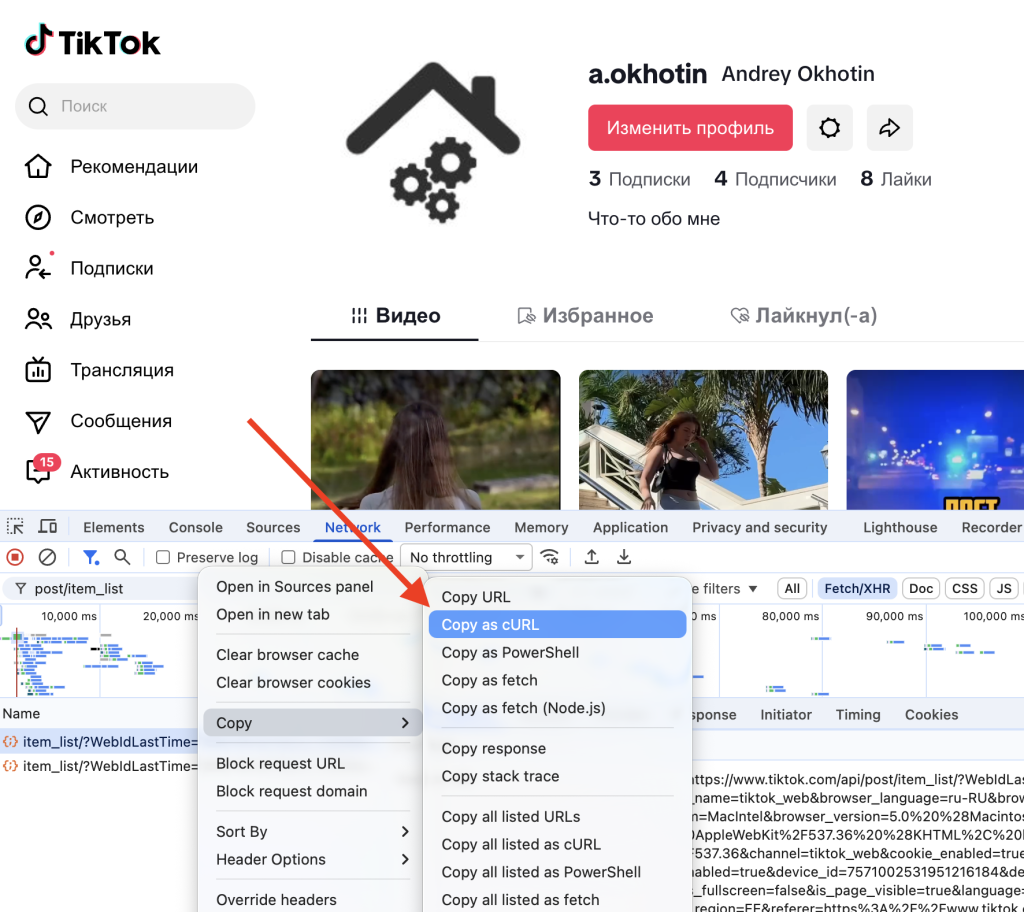Click the import HAR upload icon
This screenshot has height=912, width=1024.
click(x=592, y=558)
